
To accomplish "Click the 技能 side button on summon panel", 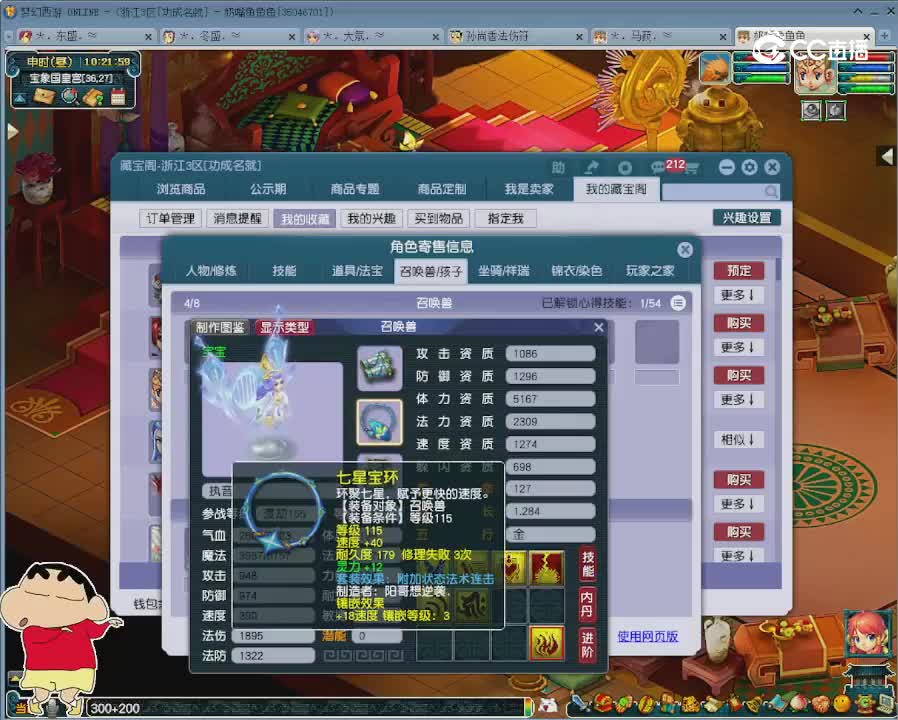I will (587, 564).
